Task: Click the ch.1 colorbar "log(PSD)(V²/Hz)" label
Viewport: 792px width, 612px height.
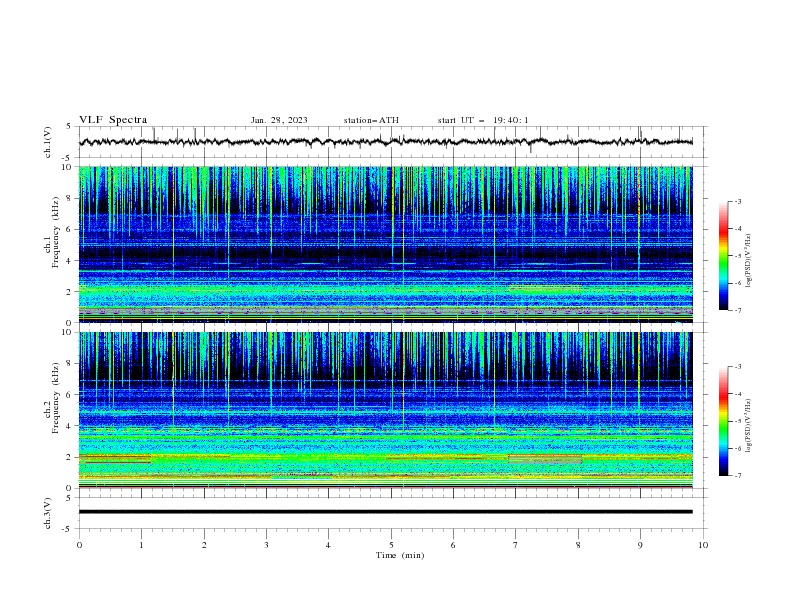Action: coord(748,261)
